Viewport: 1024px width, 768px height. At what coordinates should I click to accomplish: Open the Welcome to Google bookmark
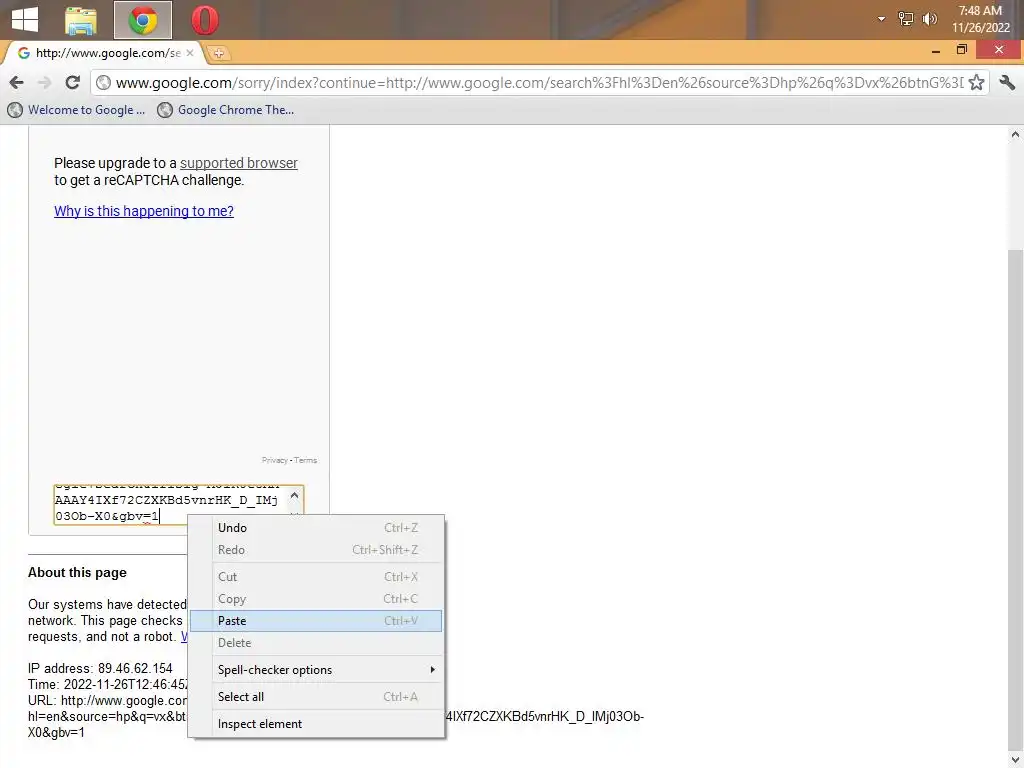[76, 110]
